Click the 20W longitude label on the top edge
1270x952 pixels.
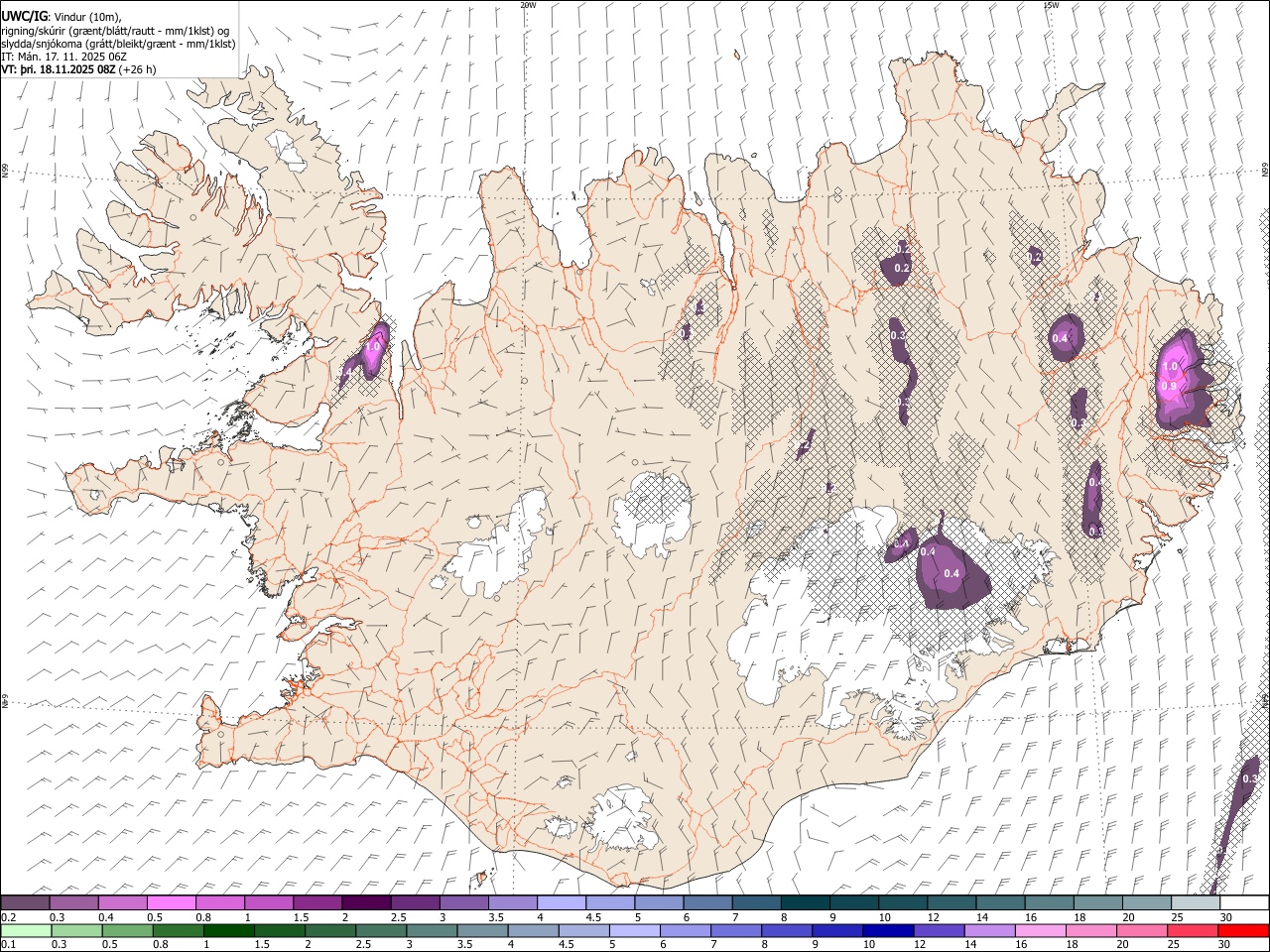(x=528, y=5)
